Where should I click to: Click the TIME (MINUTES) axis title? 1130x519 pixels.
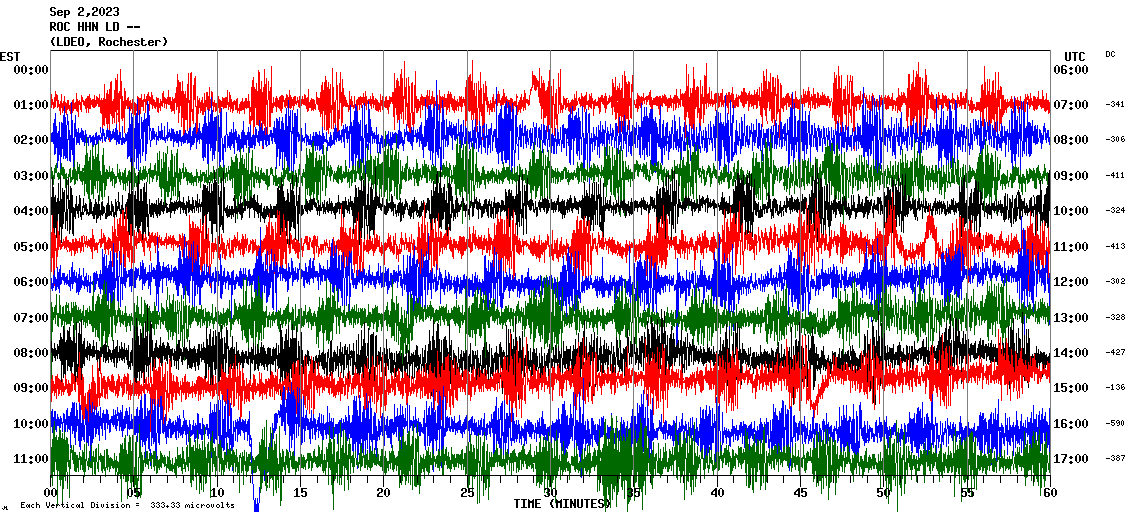pyautogui.click(x=561, y=504)
